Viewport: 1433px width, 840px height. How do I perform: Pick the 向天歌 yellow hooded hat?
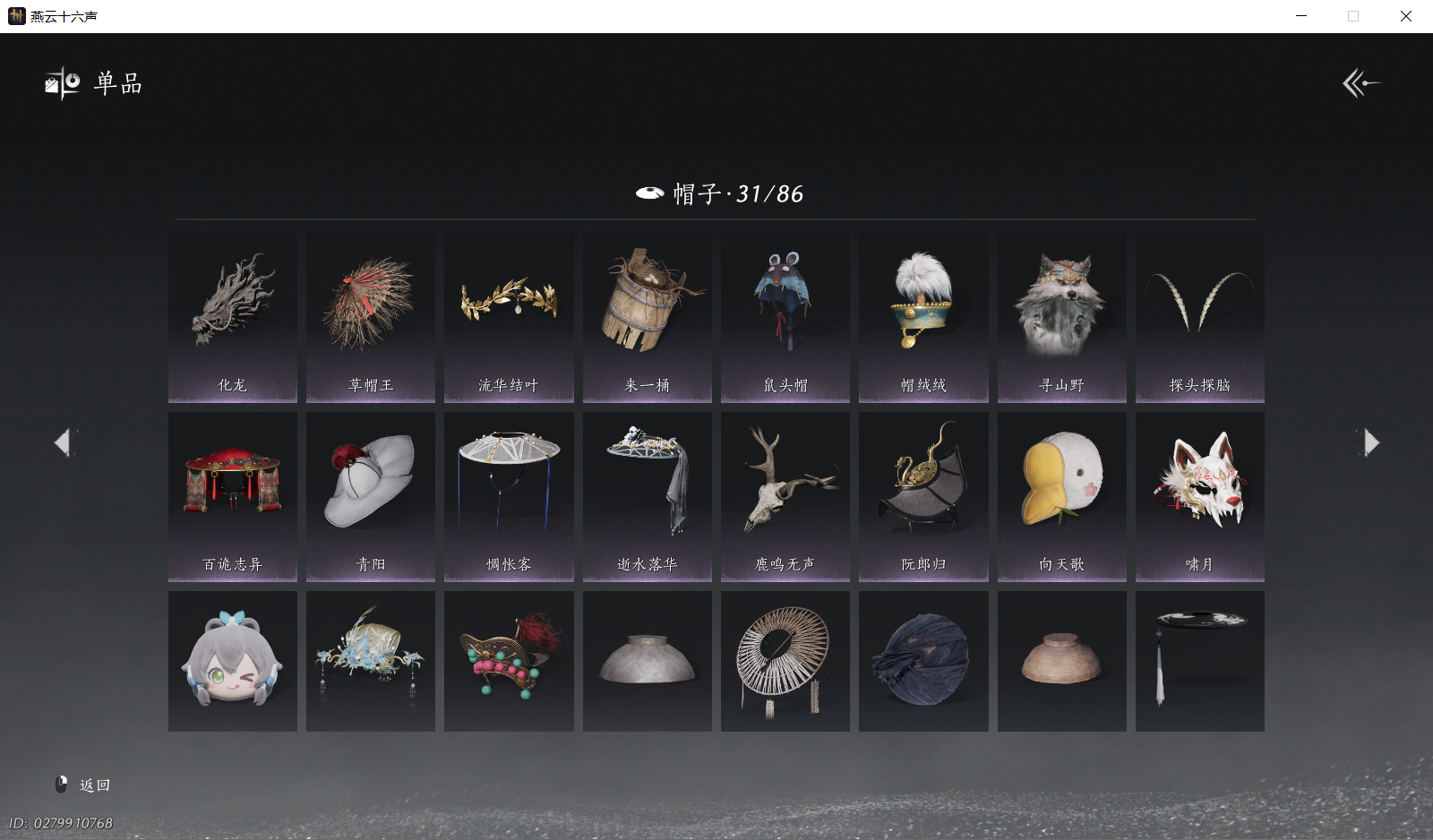pyautogui.click(x=1062, y=497)
